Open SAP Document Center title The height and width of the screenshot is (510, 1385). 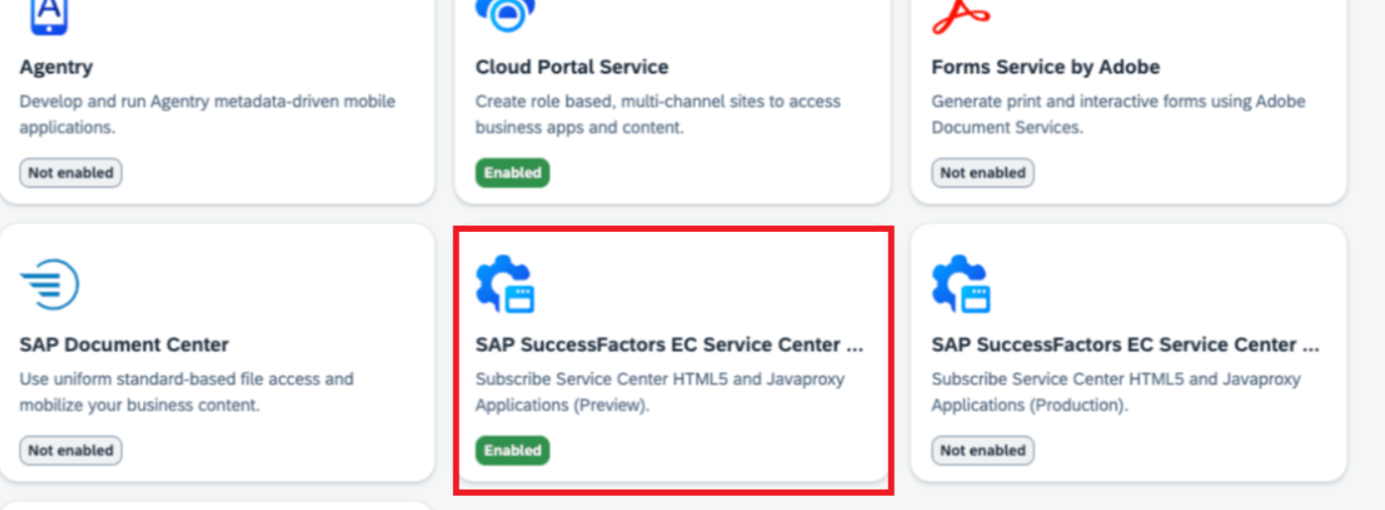point(124,345)
